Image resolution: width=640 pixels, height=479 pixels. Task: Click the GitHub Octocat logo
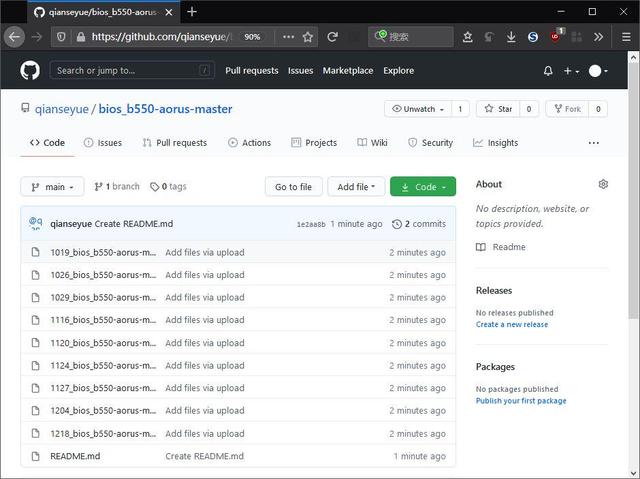[30, 71]
